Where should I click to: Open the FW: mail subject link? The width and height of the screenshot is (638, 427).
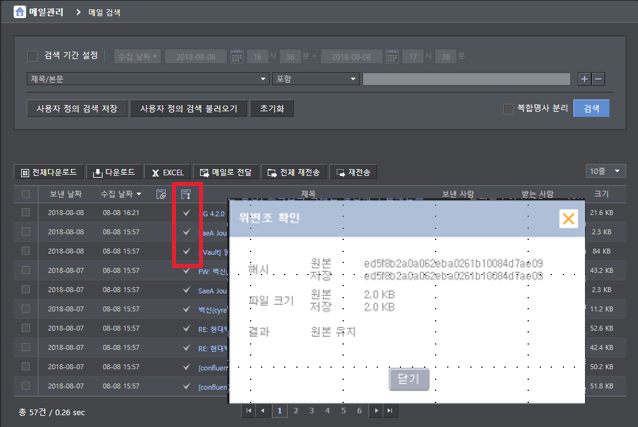tap(212, 271)
